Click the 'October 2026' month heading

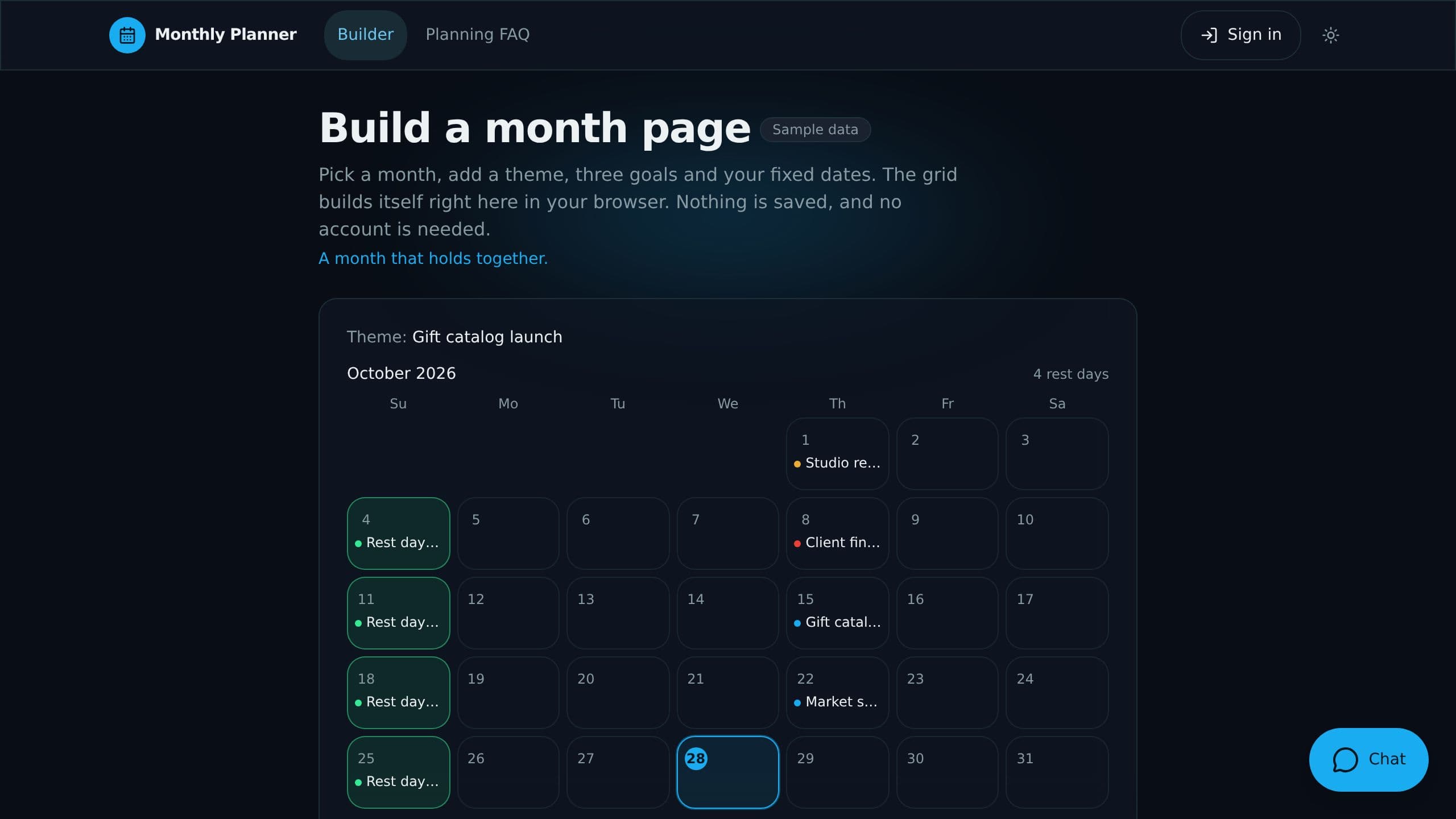401,373
